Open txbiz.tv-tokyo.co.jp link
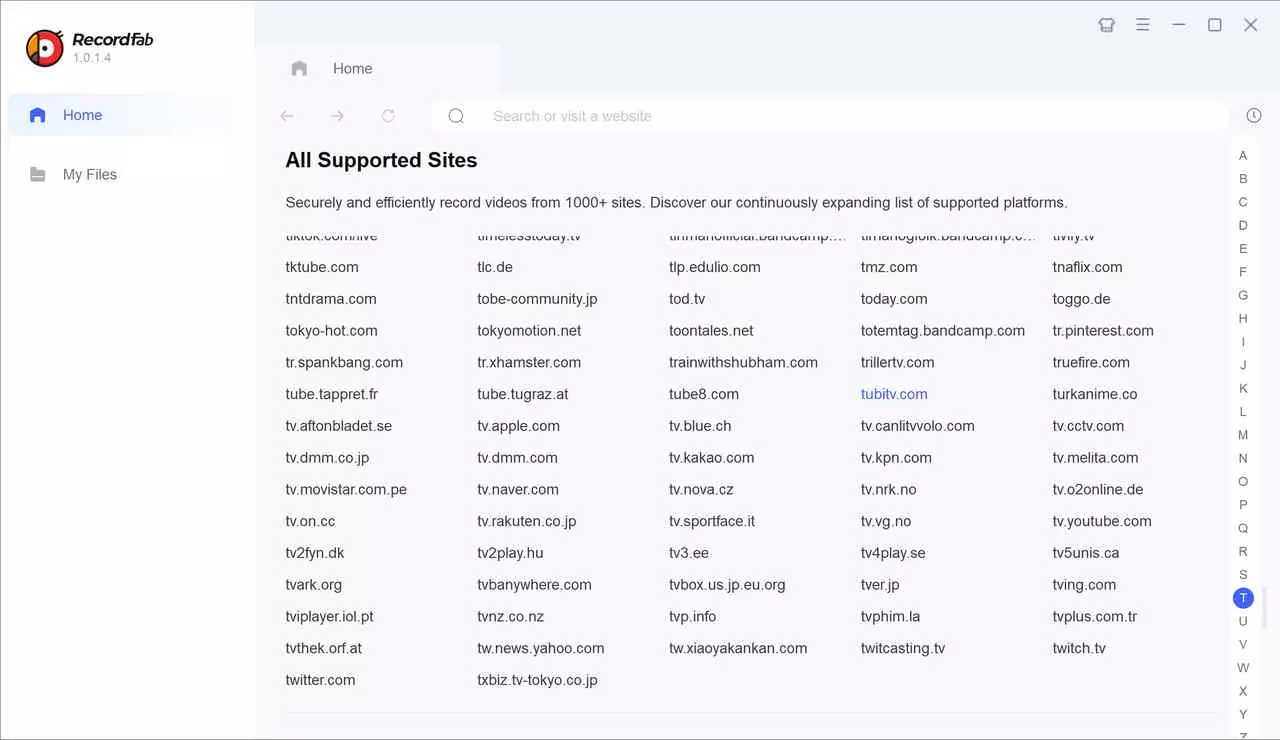 537,680
